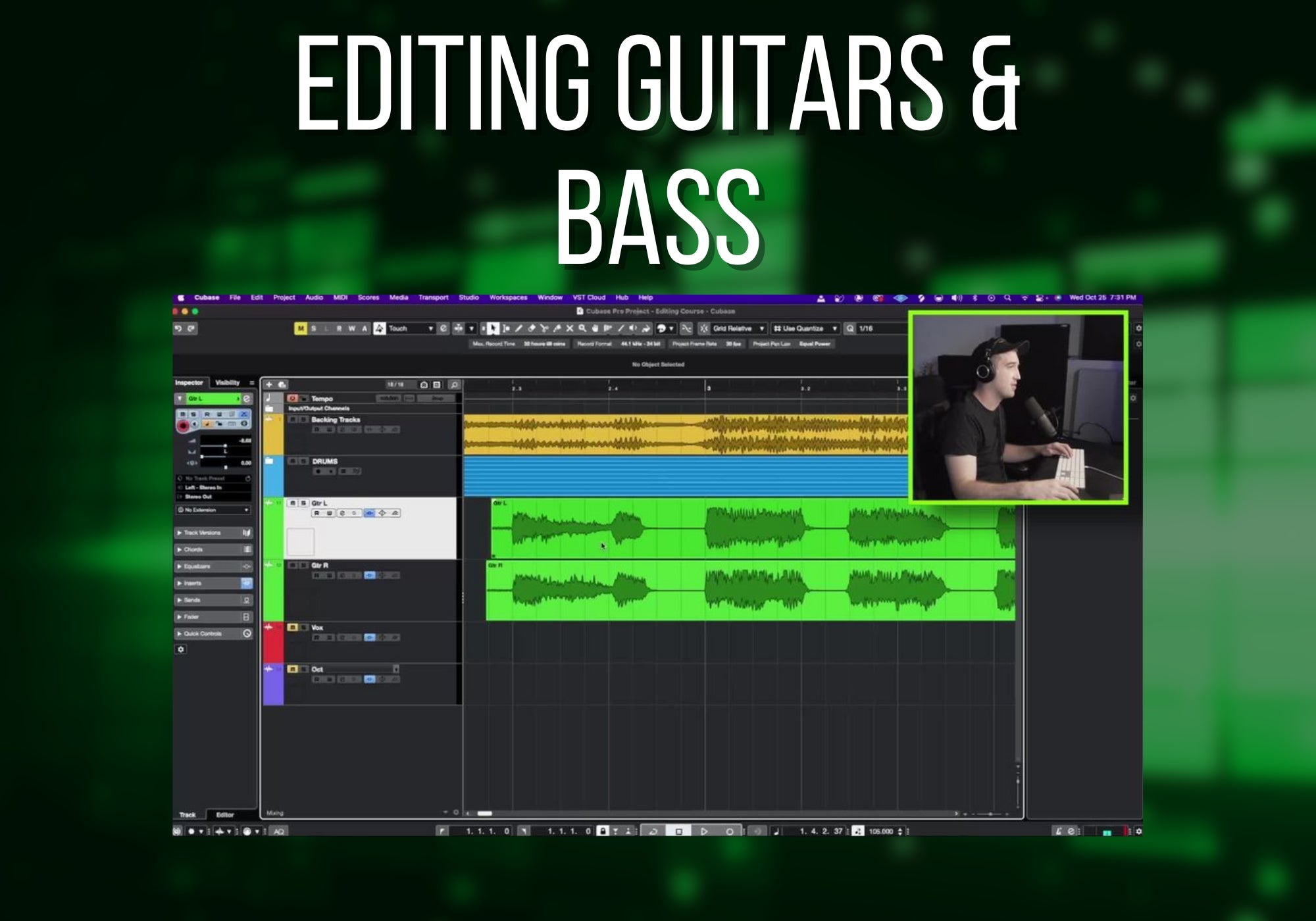Select the Draw pencil tool
1316x921 pixels.
click(x=519, y=328)
